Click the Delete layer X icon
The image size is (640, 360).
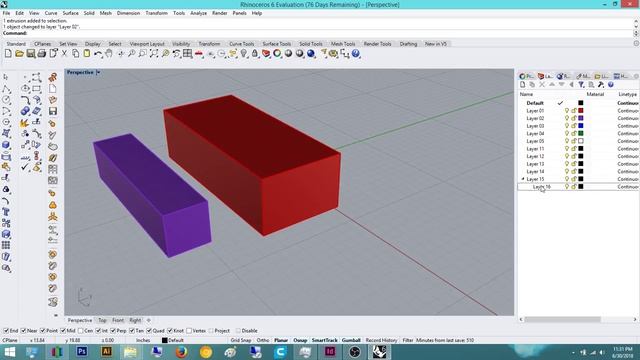pyautogui.click(x=542, y=84)
